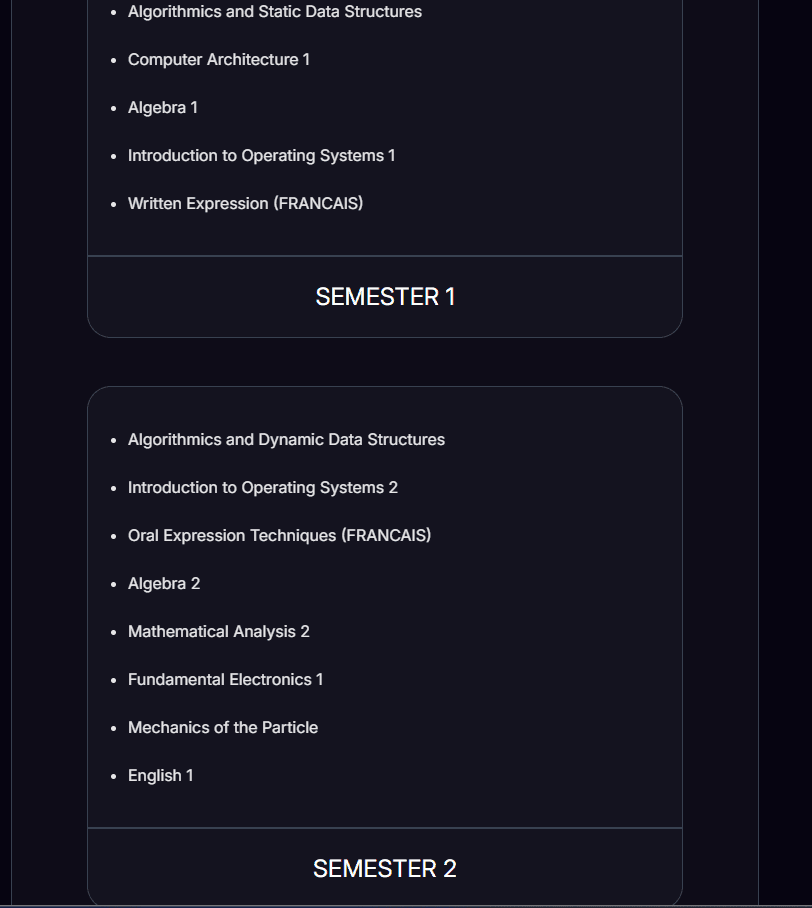
Task: Select Written Expression (FRANCAIS) course
Action: click(x=245, y=204)
